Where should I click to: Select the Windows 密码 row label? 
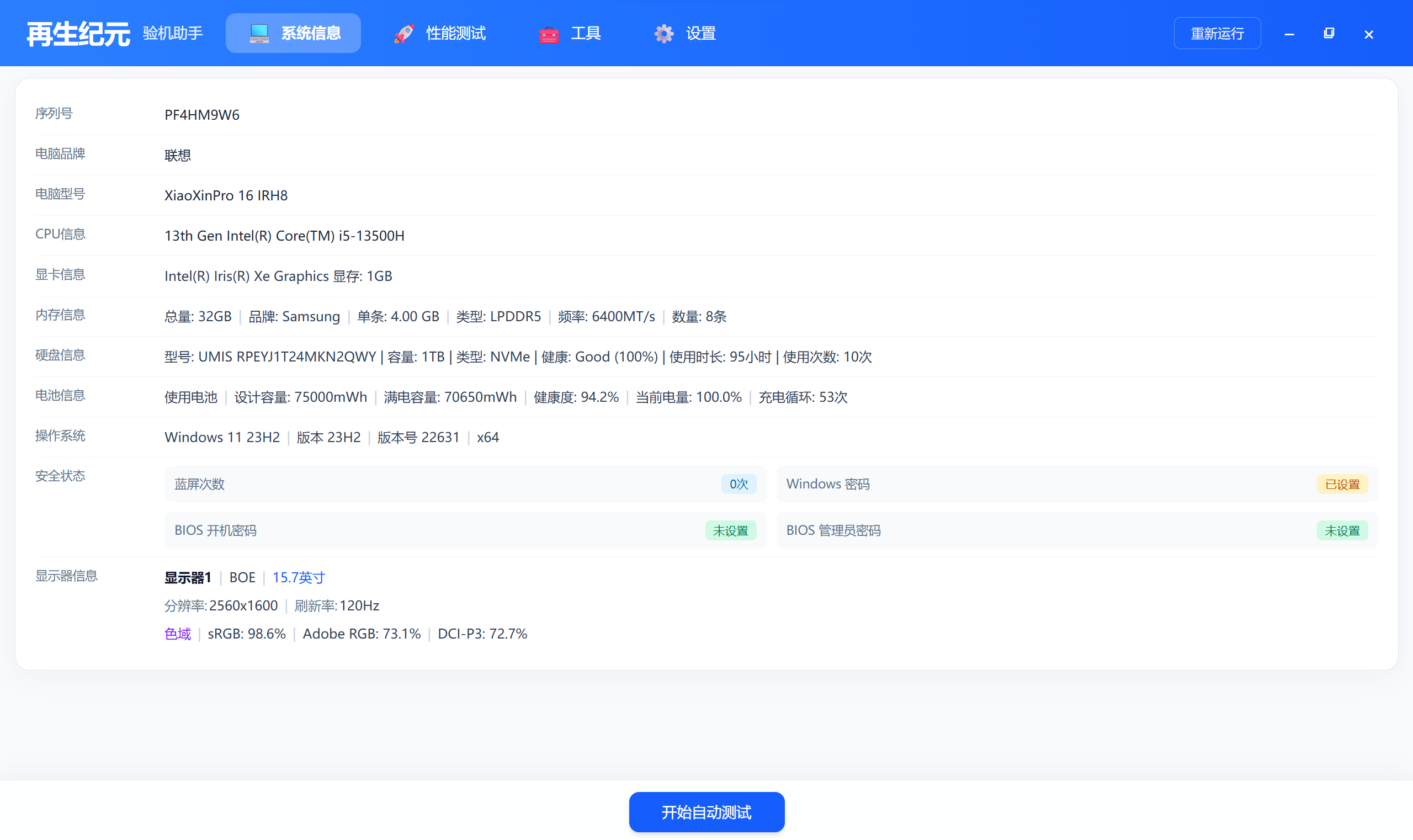point(827,484)
